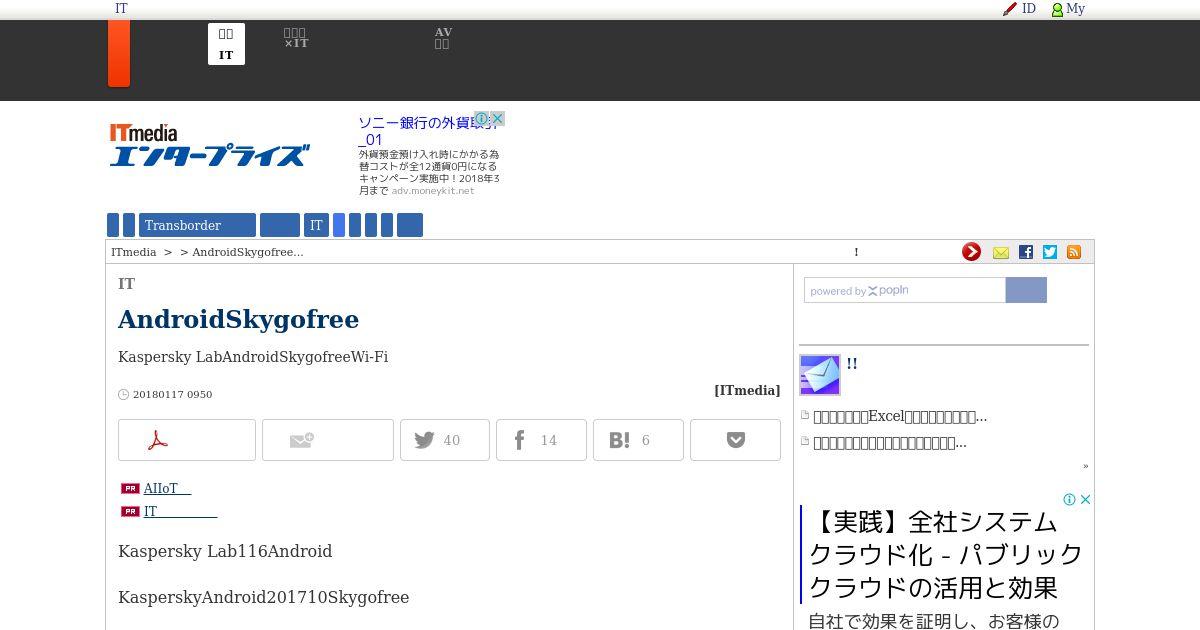Viewport: 1200px width, 630px height.
Task: Click the !! heading beside mail thumbnail
Action: 852,364
